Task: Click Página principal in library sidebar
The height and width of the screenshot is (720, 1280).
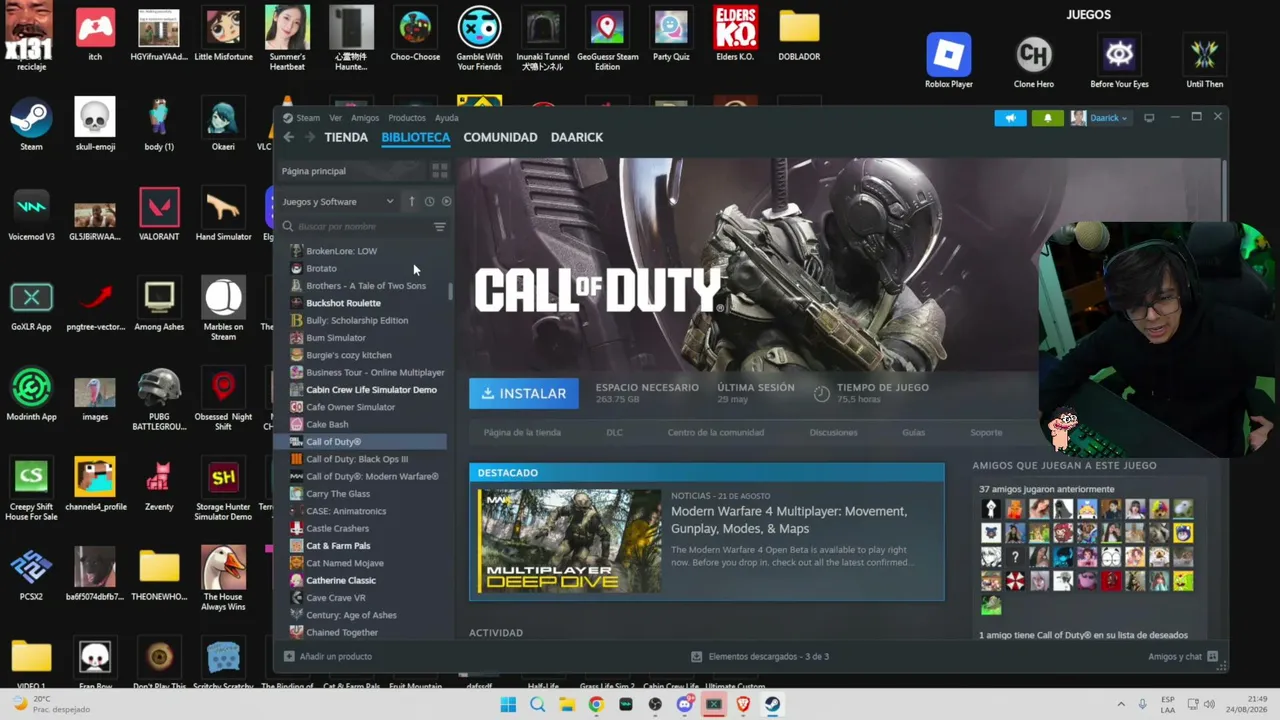Action: (x=314, y=171)
